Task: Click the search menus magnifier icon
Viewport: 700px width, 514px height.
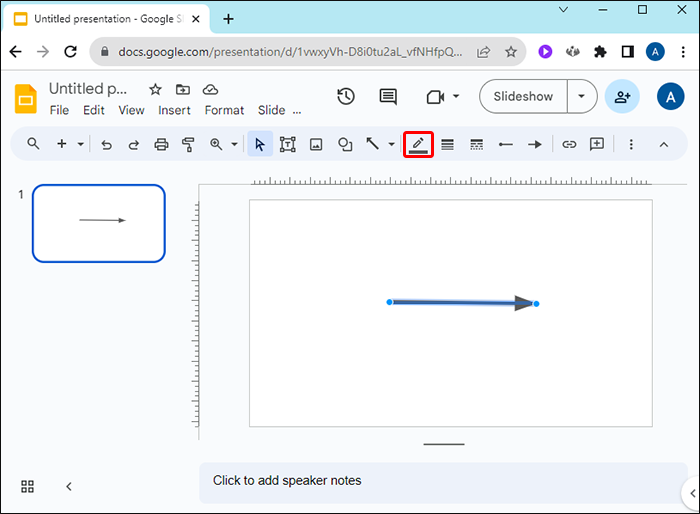Action: (x=33, y=144)
